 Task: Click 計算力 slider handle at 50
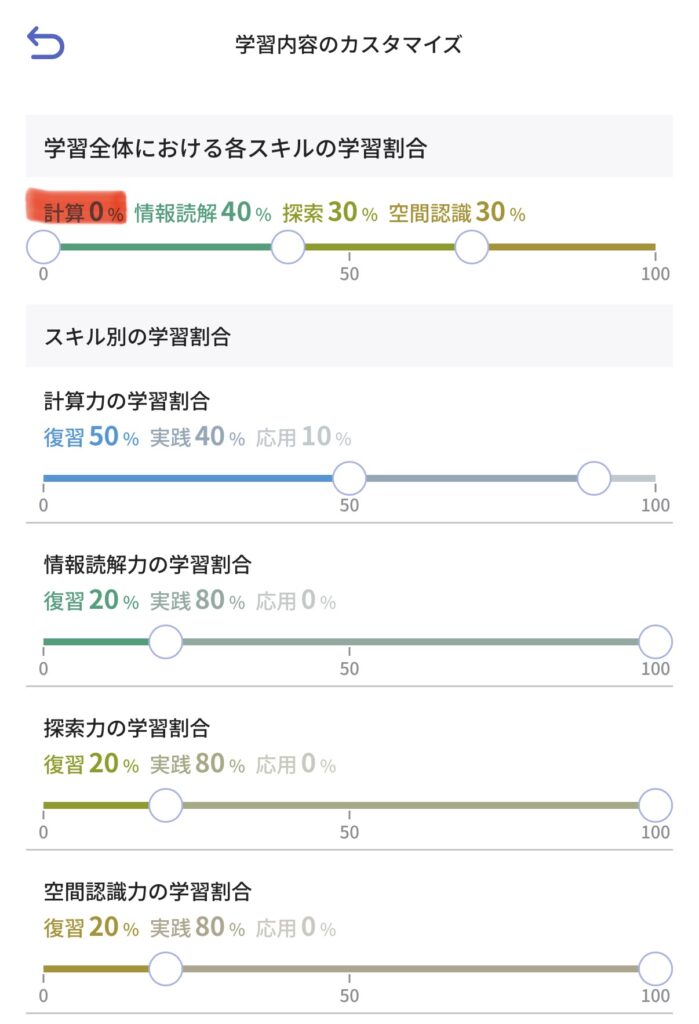(349, 478)
